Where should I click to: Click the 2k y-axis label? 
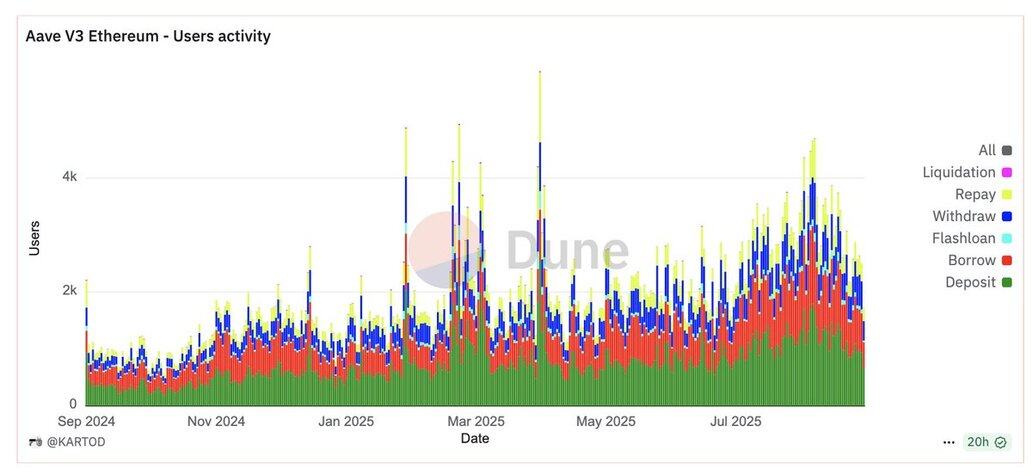point(70,291)
